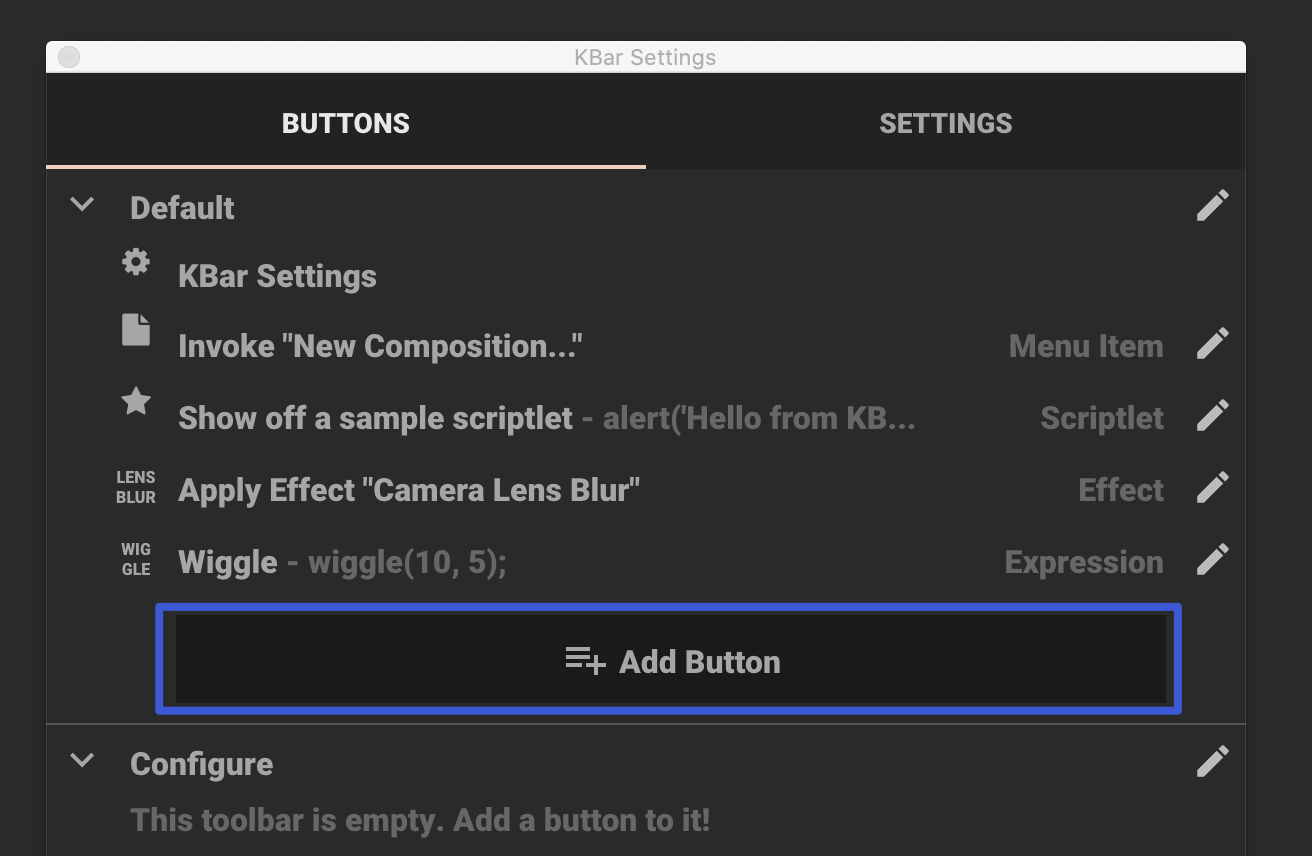1312x856 pixels.
Task: Click the LENS BLUR button icon
Action: click(x=136, y=487)
